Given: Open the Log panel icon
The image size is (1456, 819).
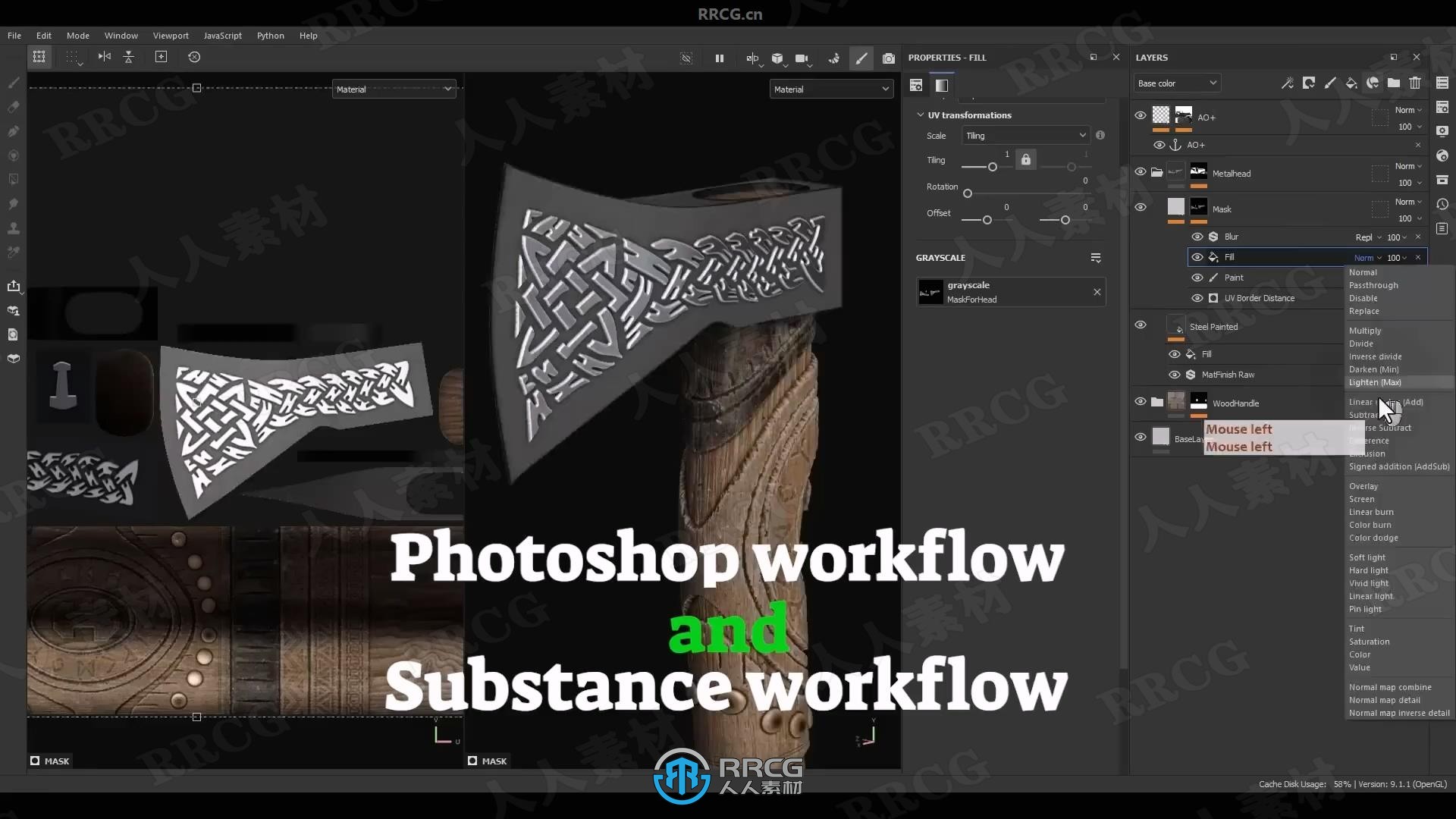Looking at the screenshot, I should click(x=1442, y=228).
